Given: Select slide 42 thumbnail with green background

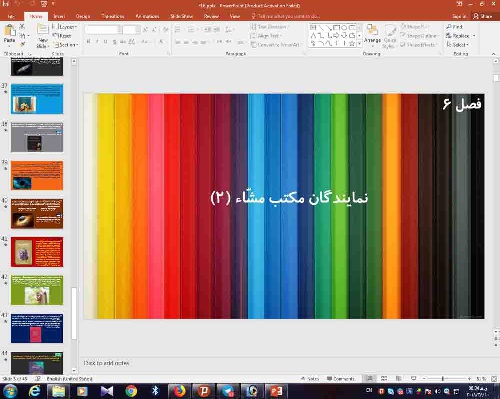Looking at the screenshot, I should click(x=37, y=290).
